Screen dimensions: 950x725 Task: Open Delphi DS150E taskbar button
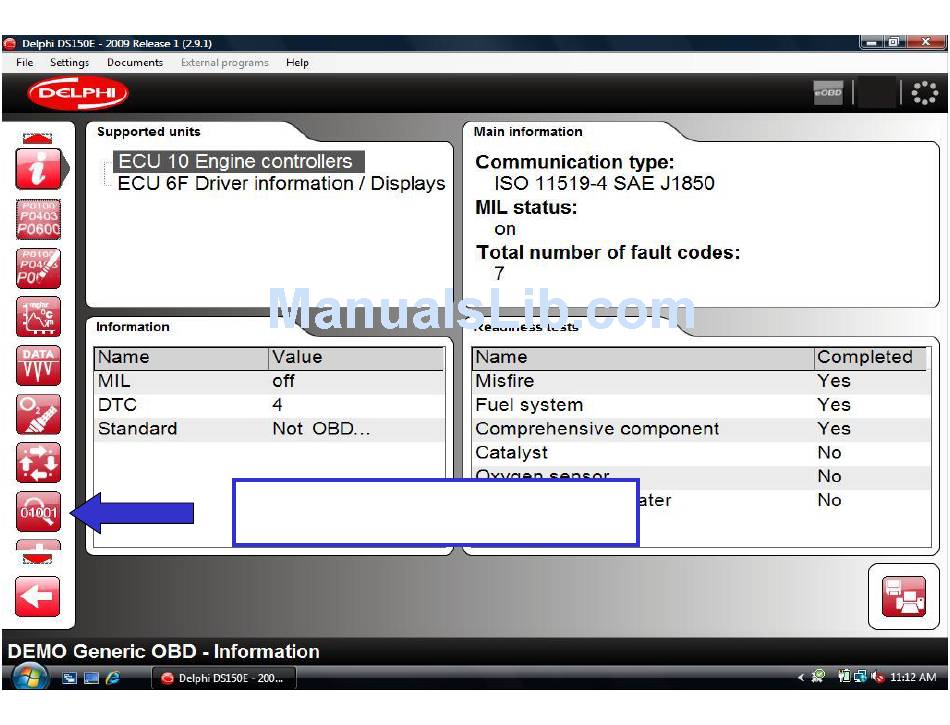tap(224, 678)
